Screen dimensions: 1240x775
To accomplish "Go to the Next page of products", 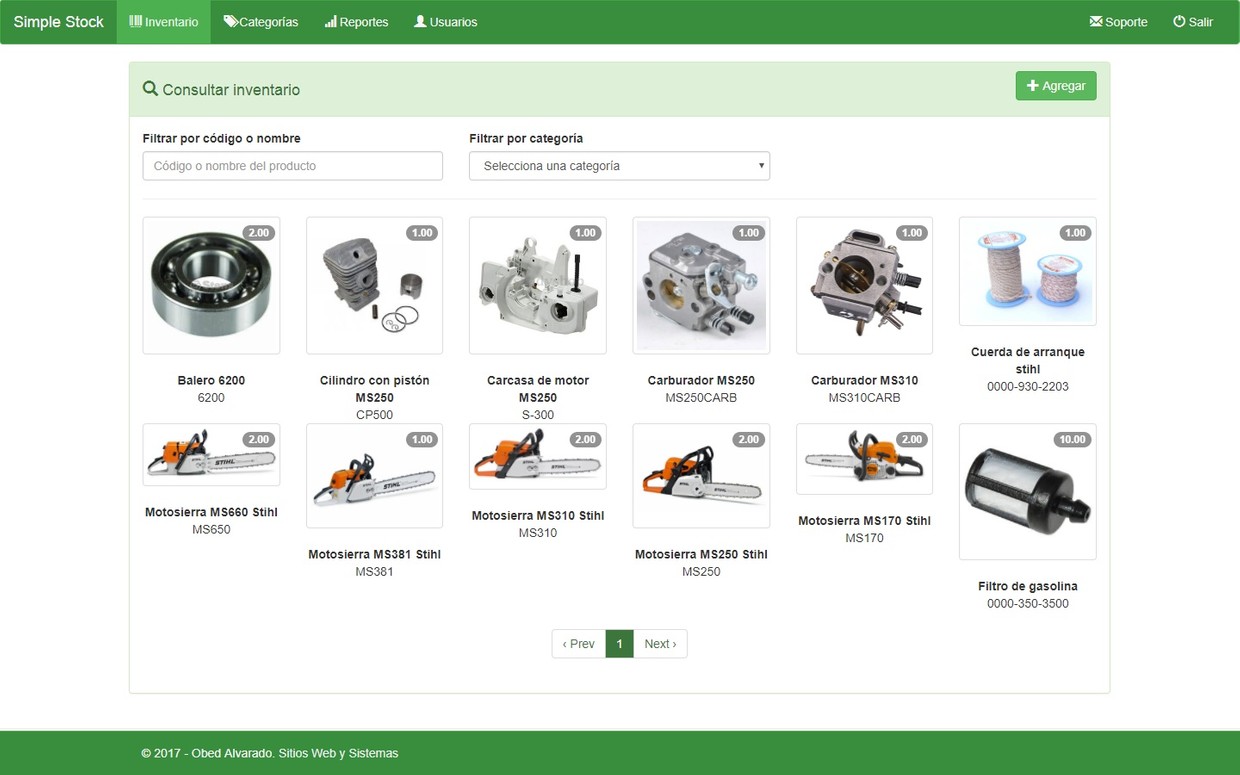I will (x=660, y=643).
